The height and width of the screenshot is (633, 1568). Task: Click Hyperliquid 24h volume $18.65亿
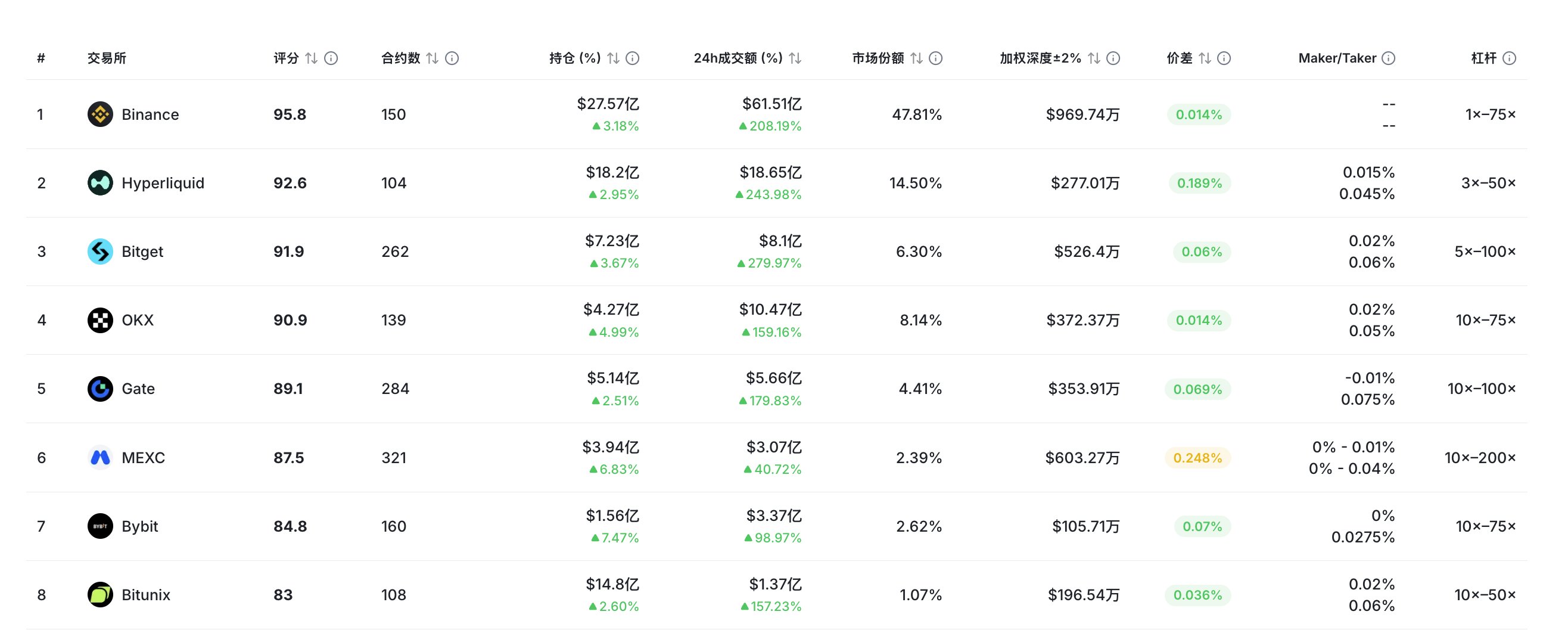pyautogui.click(x=771, y=172)
